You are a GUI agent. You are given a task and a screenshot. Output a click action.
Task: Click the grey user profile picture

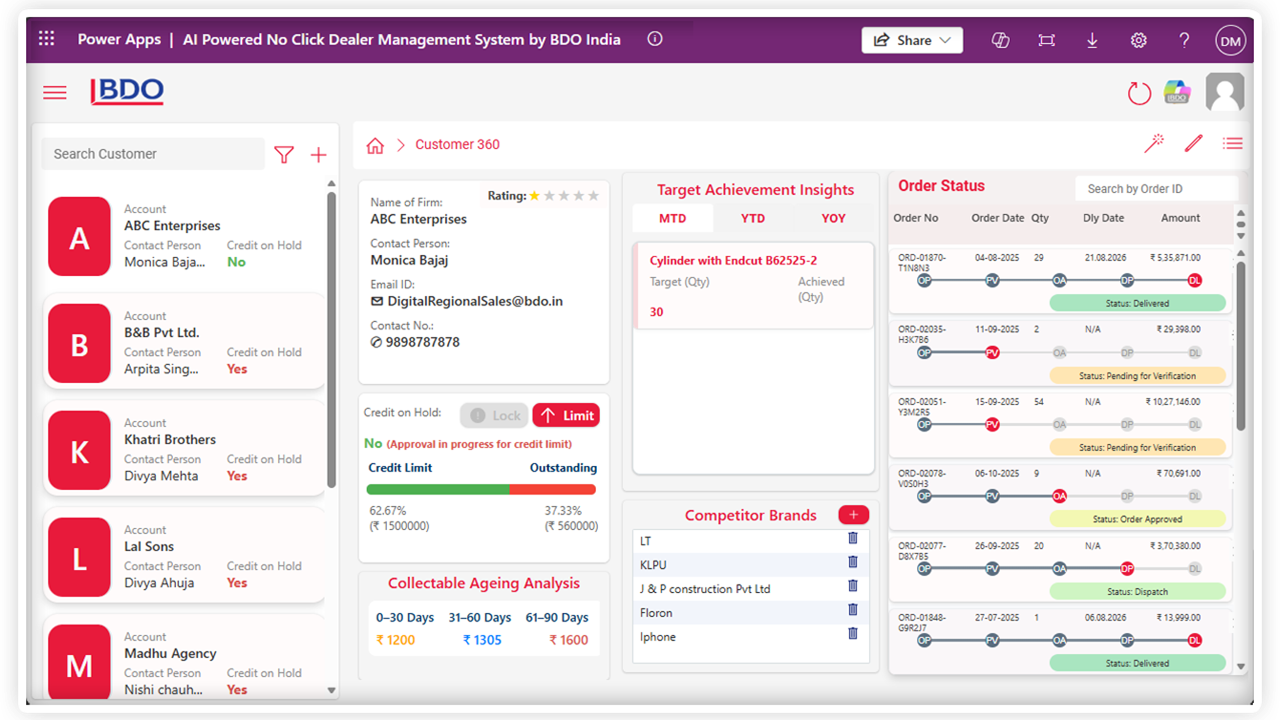click(x=1225, y=92)
